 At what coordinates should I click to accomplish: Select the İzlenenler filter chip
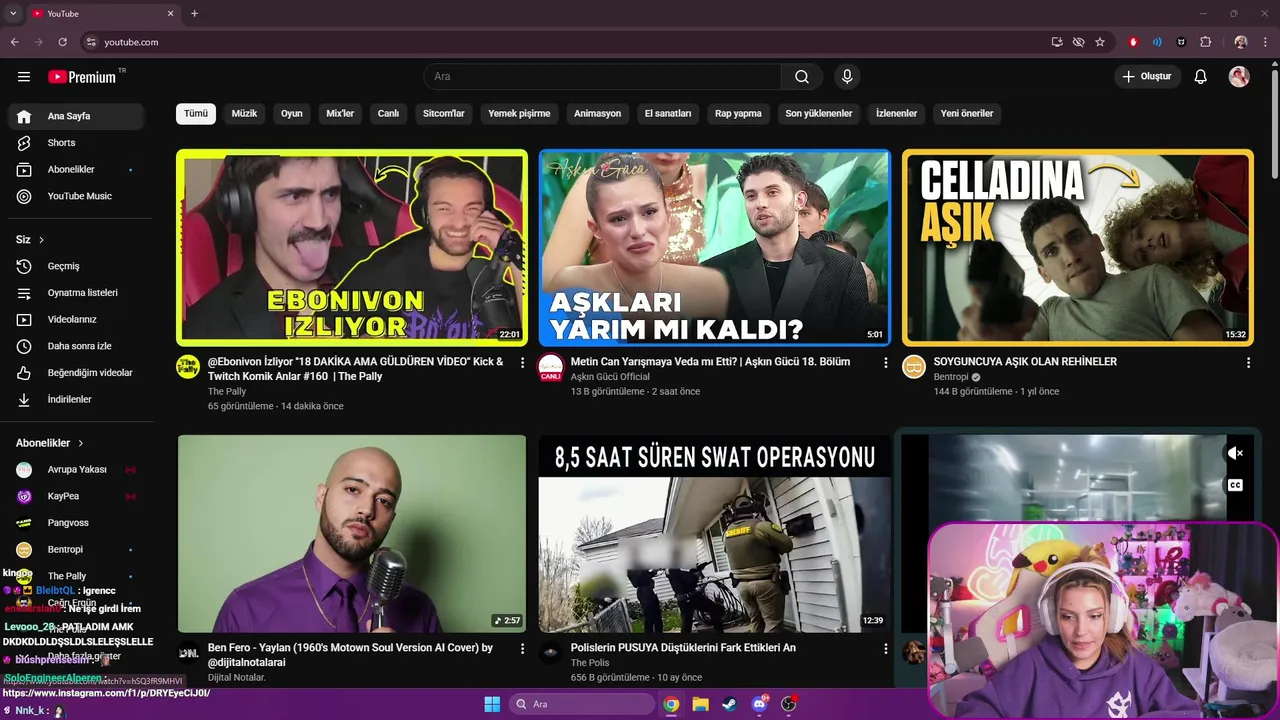[x=896, y=114]
